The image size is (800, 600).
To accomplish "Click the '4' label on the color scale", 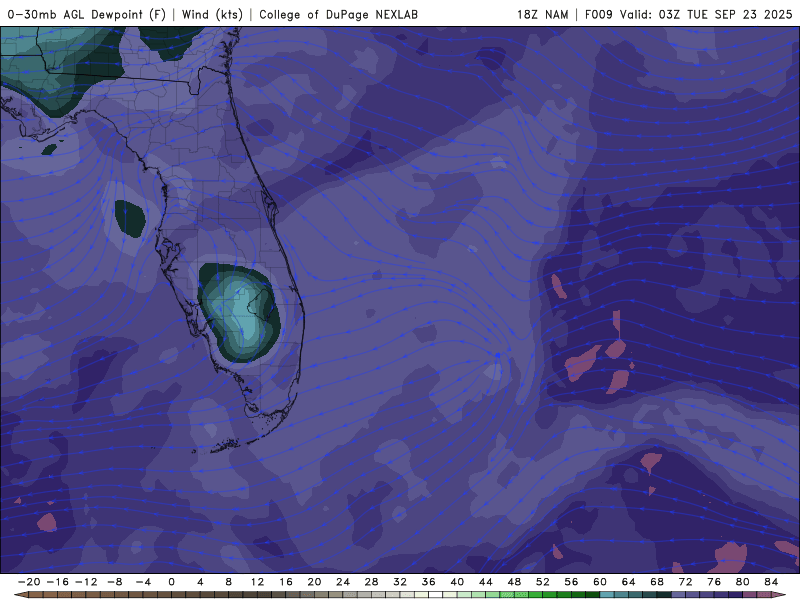I will click(200, 582).
